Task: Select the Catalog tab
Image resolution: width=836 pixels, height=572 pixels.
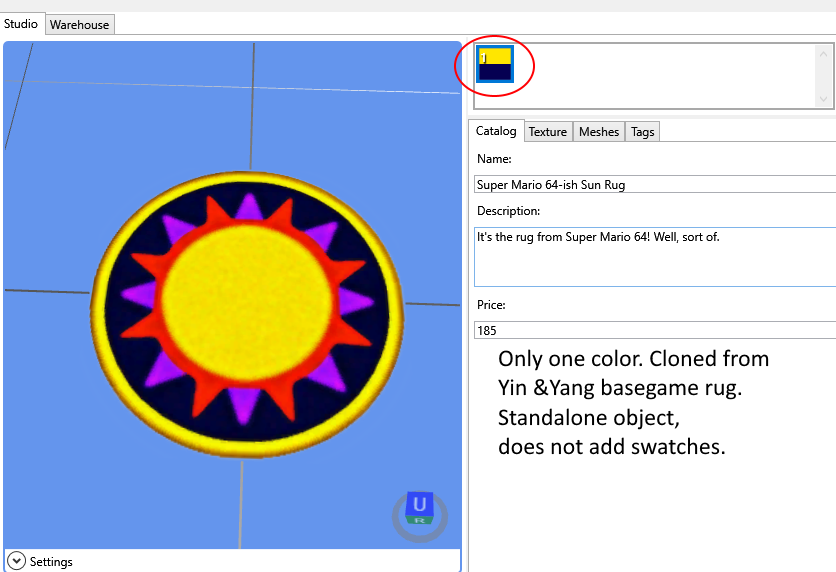Action: click(496, 131)
